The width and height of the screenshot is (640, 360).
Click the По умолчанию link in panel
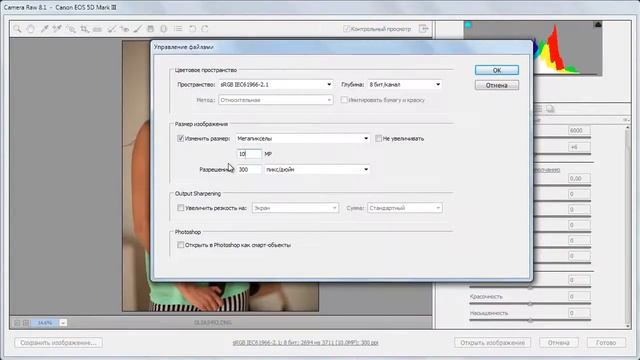click(546, 170)
